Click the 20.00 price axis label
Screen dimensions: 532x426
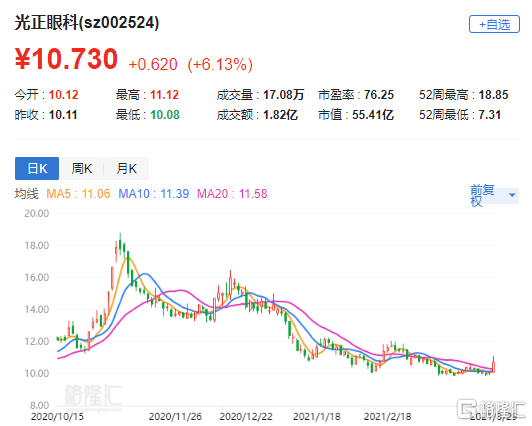(36, 213)
